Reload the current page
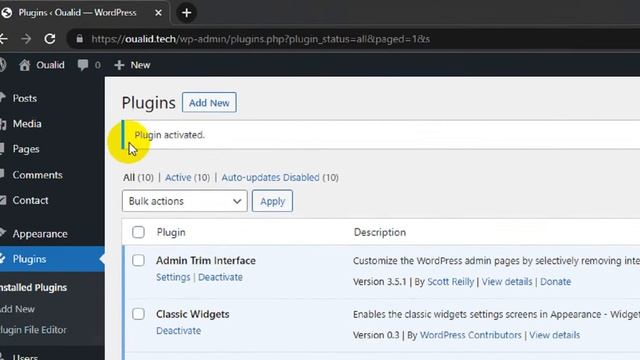Screen dimensions: 640x360 (50, 39)
